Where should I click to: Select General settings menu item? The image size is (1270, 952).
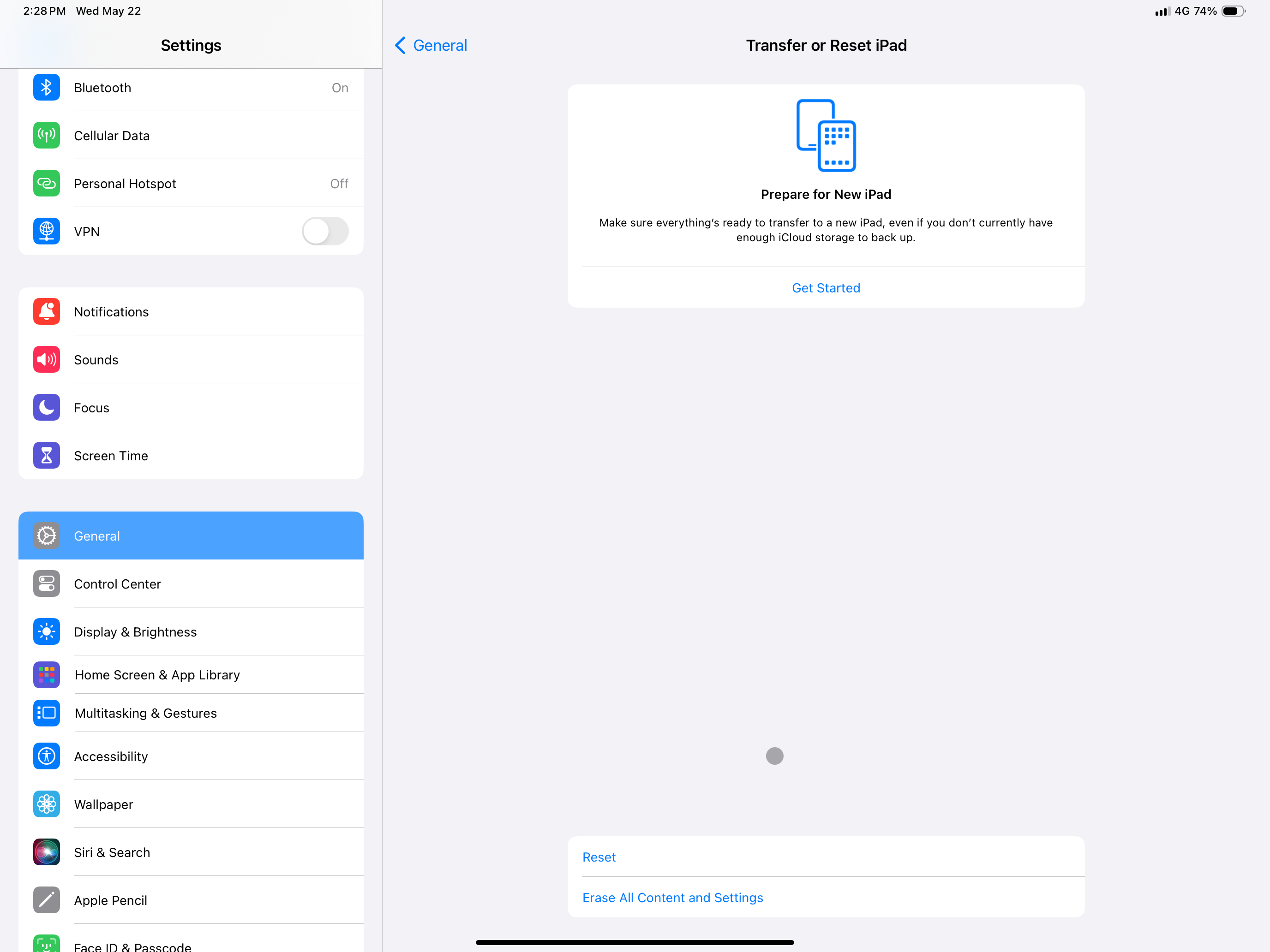190,536
